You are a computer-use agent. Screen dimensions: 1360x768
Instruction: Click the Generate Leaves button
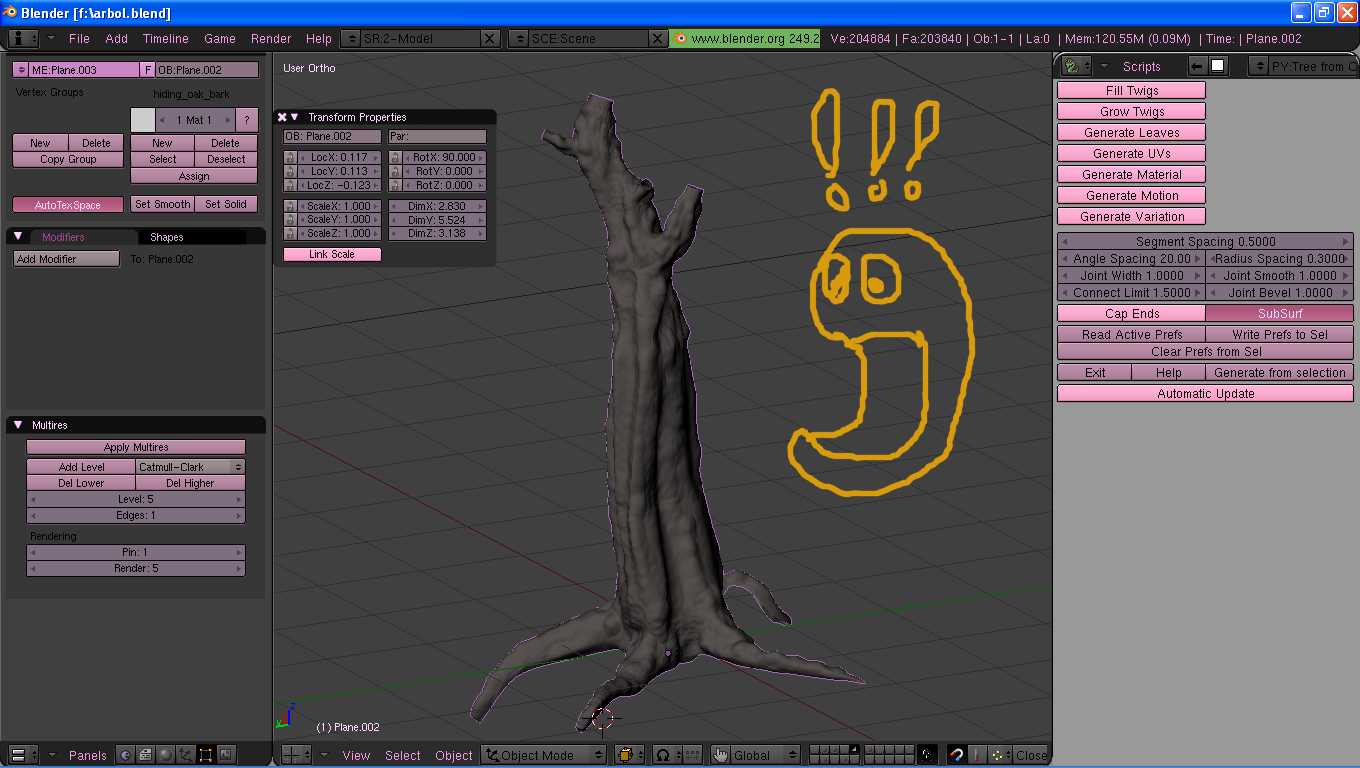1131,133
